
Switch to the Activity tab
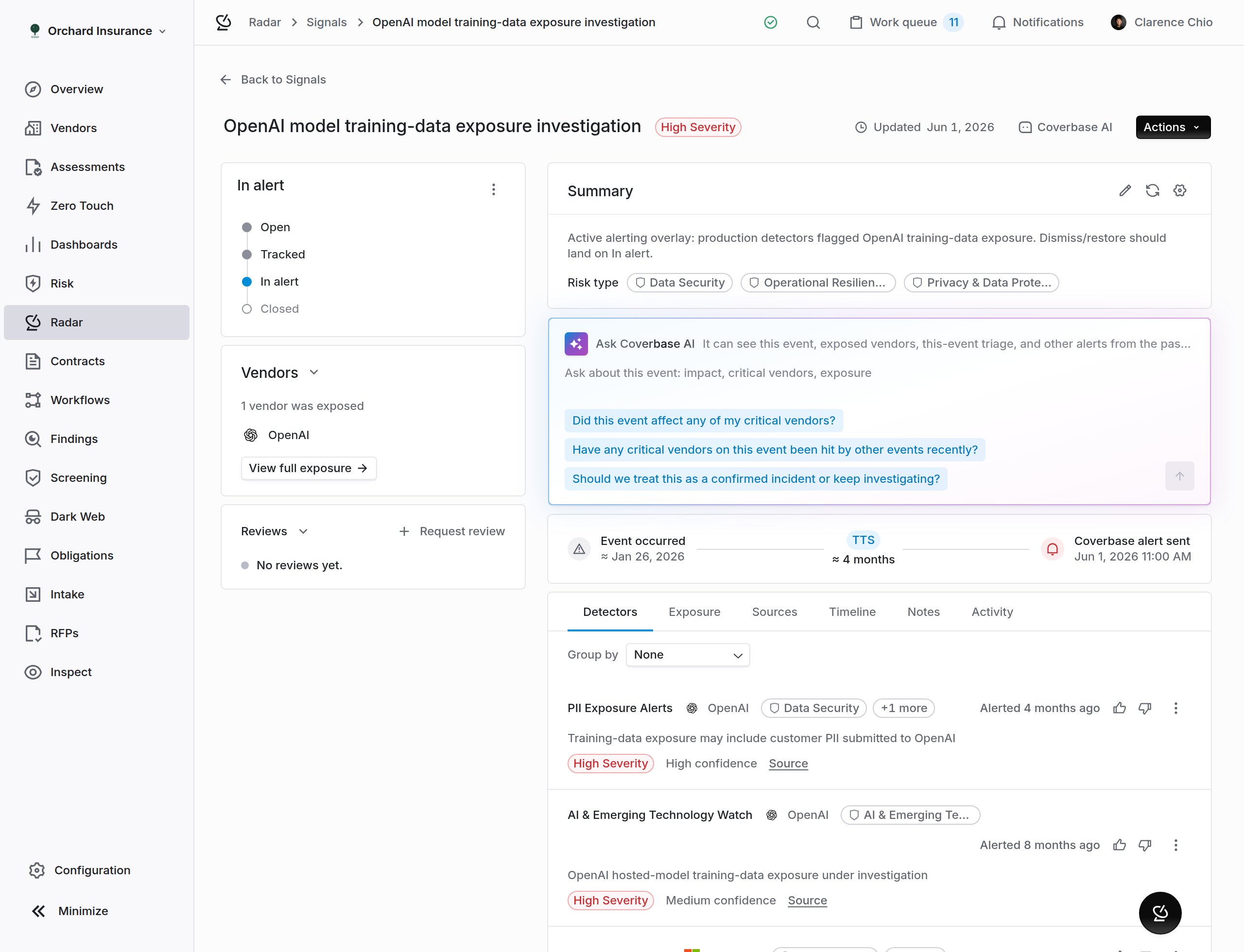tap(992, 612)
